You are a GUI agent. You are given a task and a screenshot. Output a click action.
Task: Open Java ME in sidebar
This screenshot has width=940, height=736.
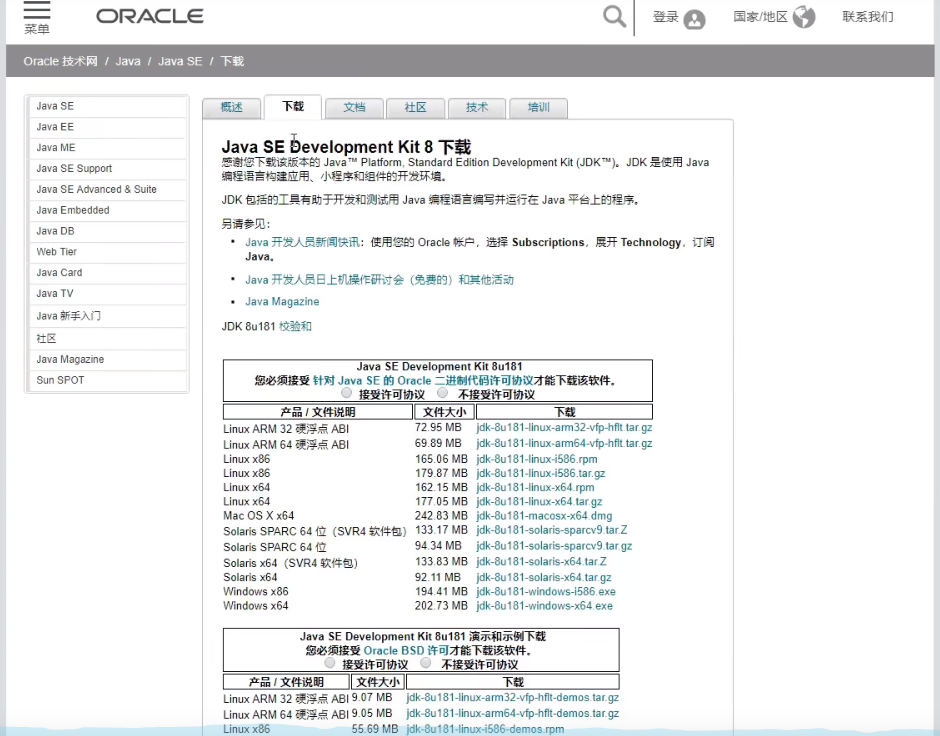[108, 148]
